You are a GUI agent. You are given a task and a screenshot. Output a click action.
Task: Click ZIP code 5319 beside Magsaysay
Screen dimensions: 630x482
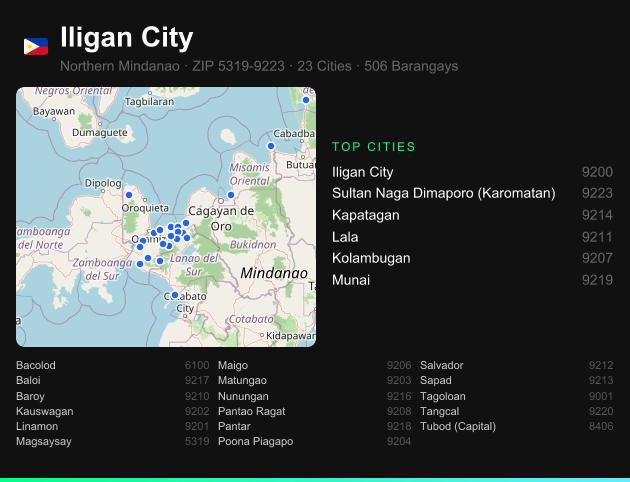[197, 441]
